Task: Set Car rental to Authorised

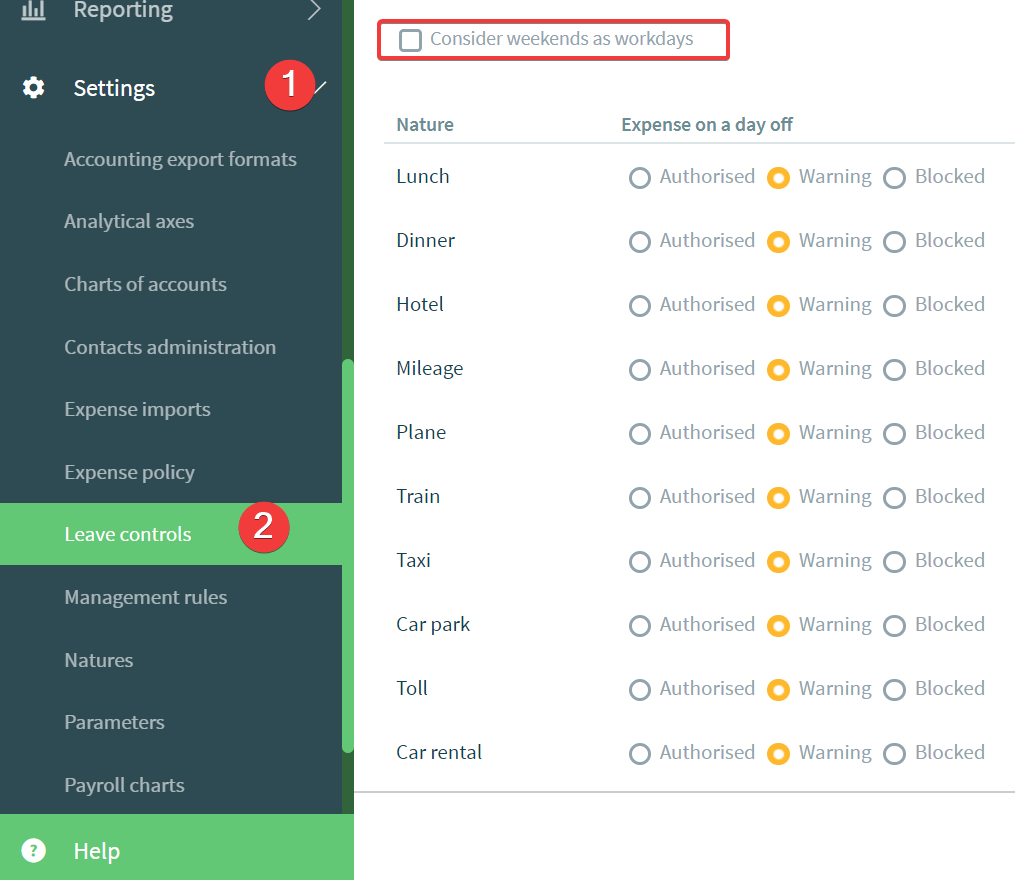Action: click(x=640, y=754)
